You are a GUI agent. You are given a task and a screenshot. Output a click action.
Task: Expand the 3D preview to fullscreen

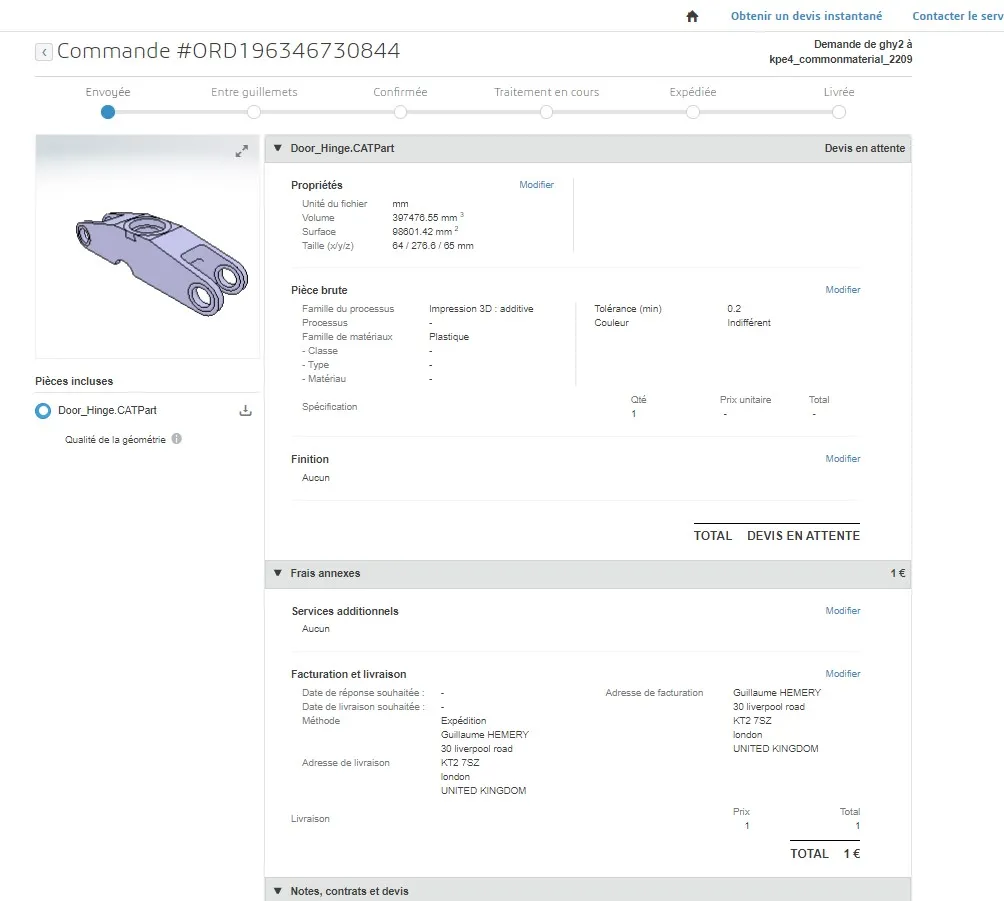click(241, 151)
